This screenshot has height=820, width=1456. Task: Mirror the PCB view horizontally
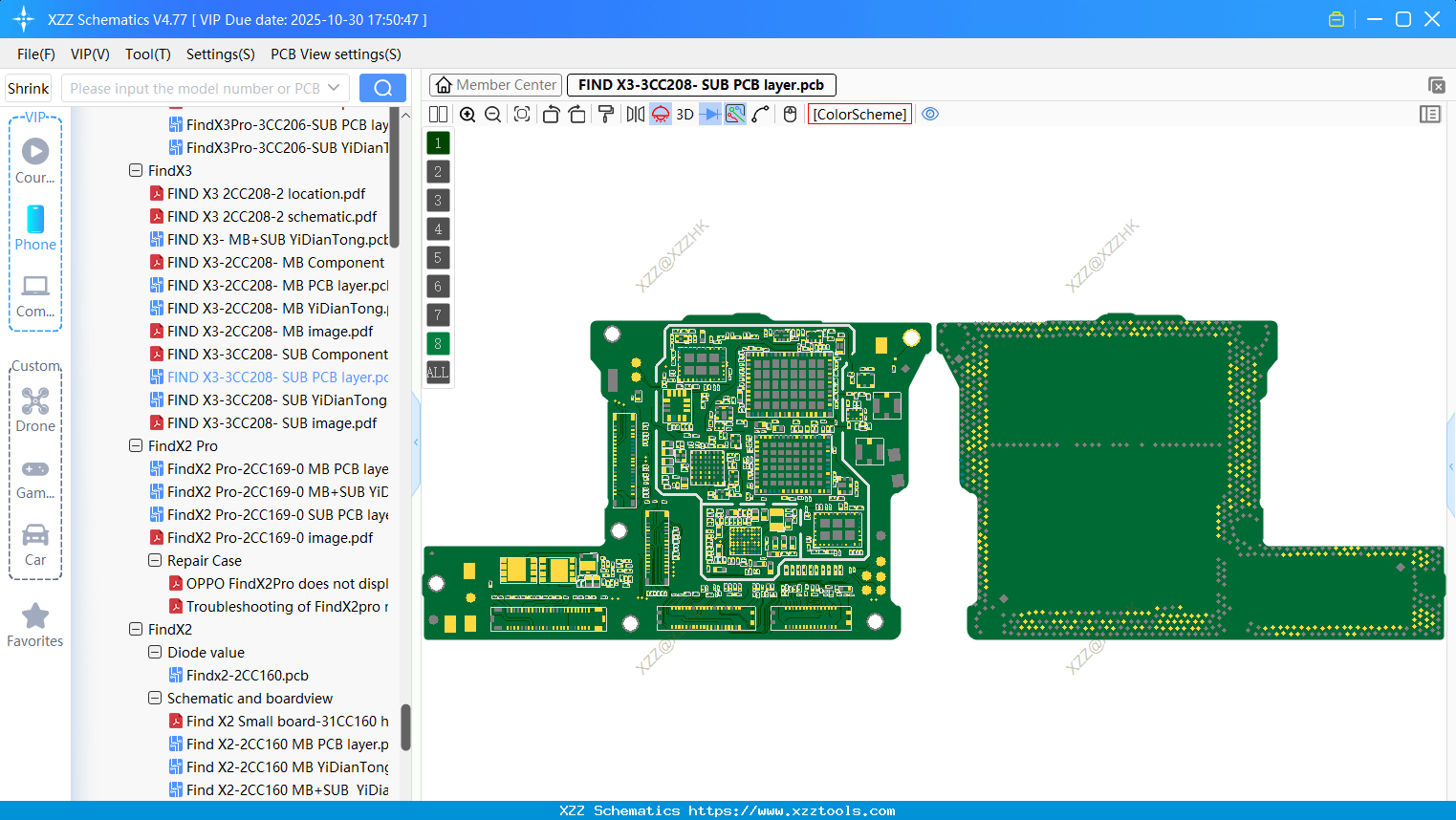click(x=636, y=115)
